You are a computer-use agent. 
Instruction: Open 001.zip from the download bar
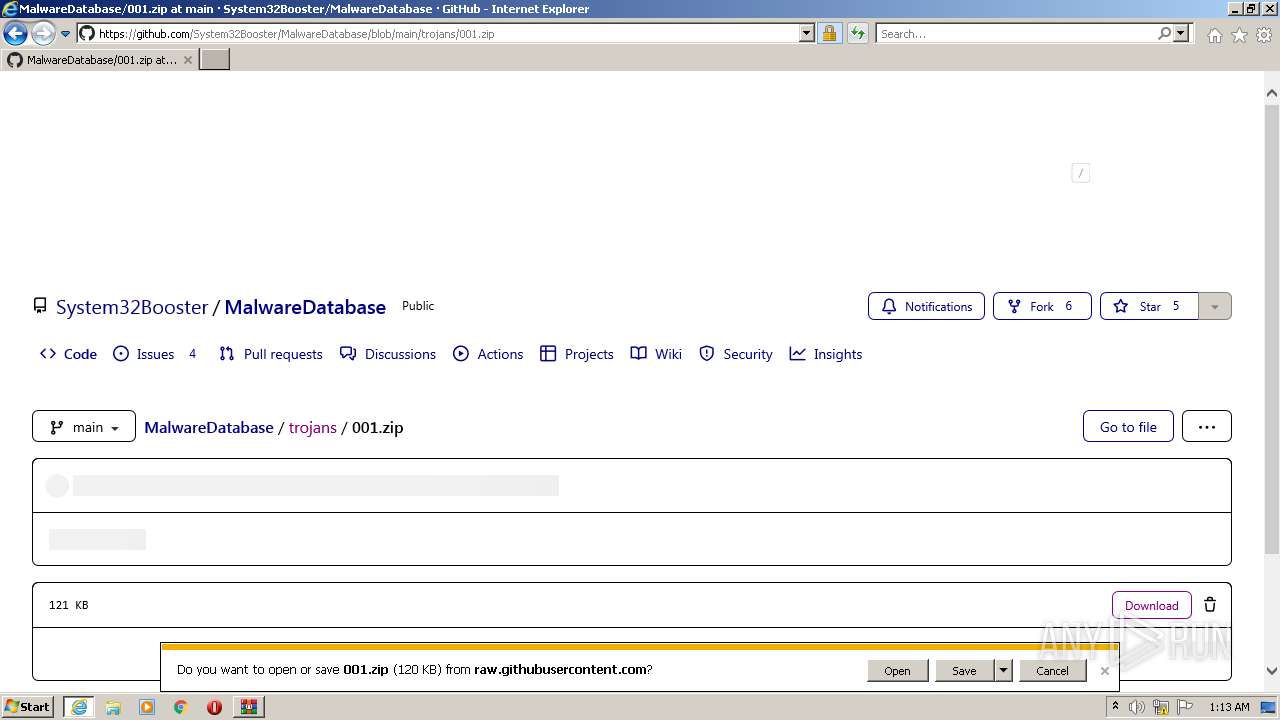pyautogui.click(x=897, y=671)
